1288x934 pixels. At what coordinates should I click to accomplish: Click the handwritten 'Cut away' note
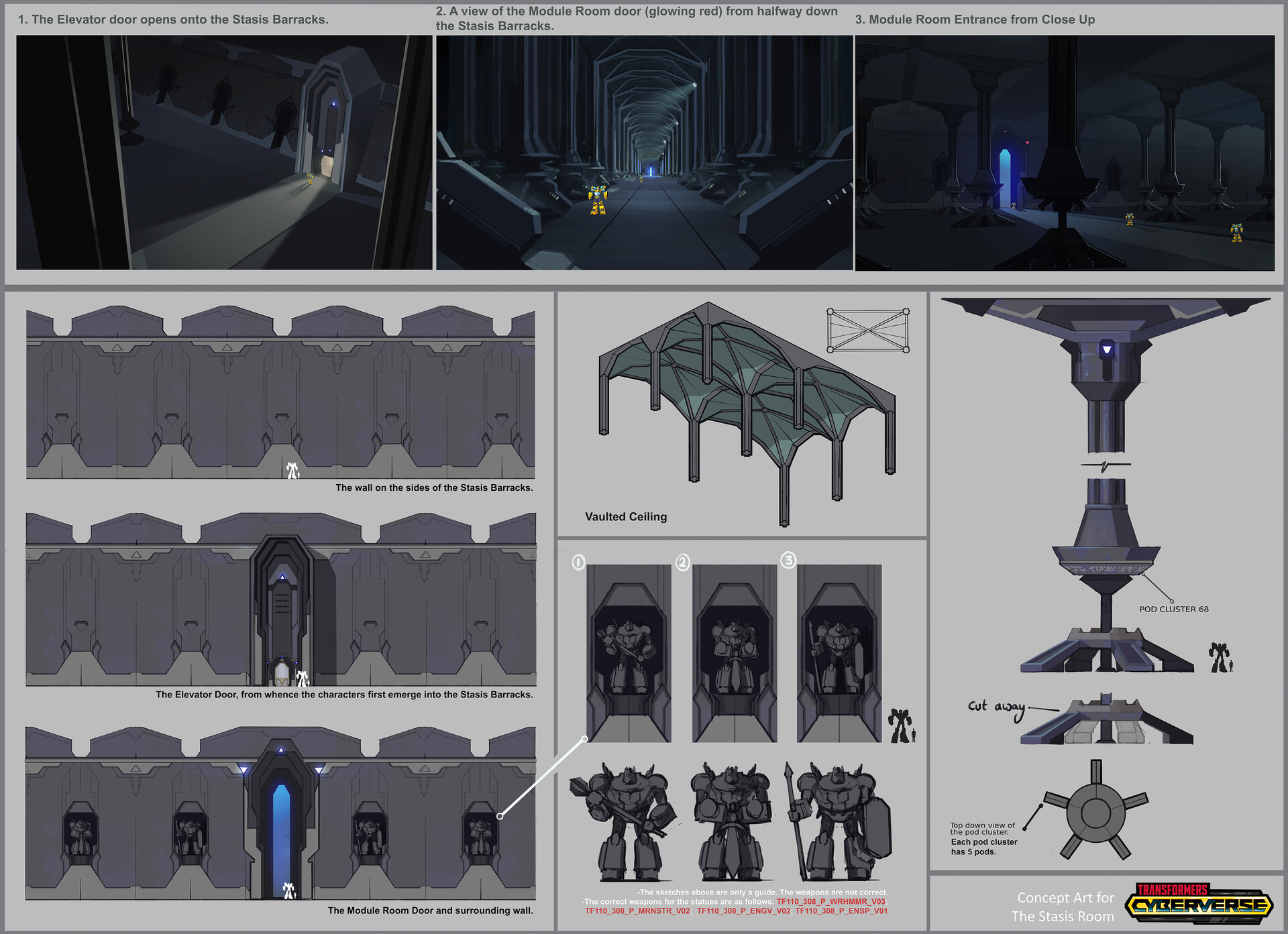(997, 708)
